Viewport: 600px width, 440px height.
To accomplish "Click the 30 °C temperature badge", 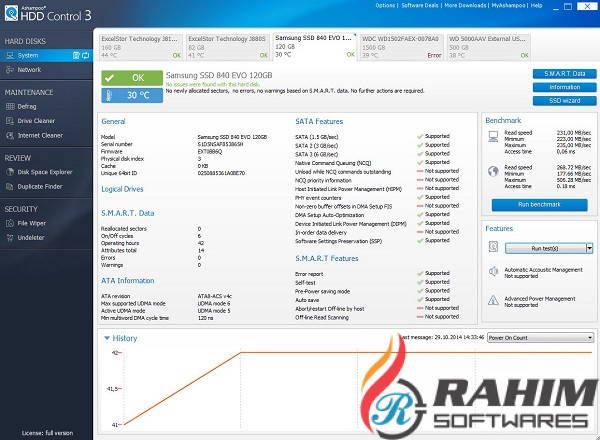I will (132, 95).
